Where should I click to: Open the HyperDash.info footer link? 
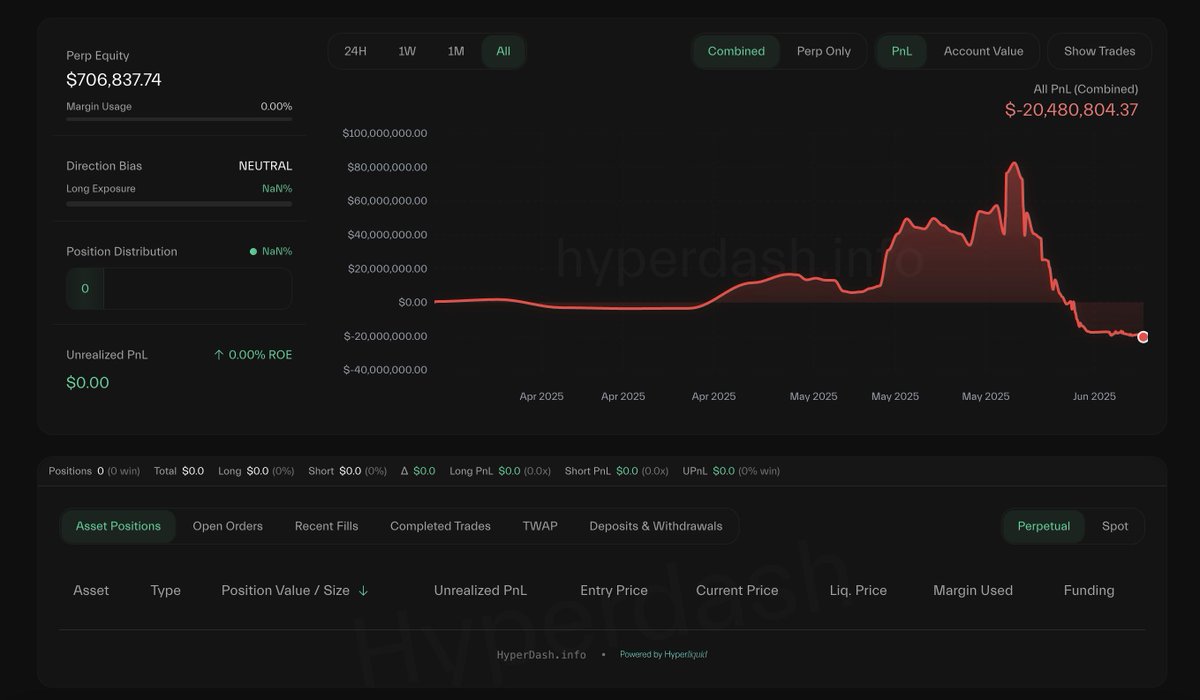click(x=541, y=655)
